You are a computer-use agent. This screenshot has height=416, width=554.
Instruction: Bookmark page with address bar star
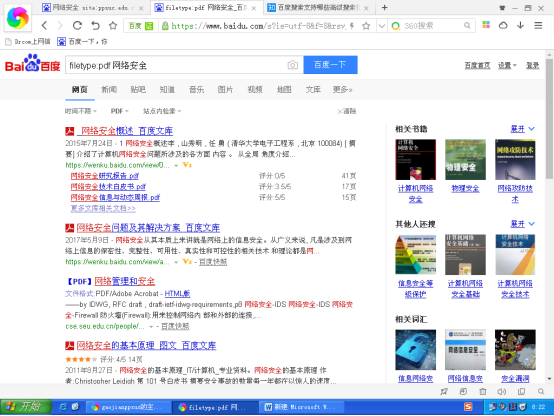(366, 26)
